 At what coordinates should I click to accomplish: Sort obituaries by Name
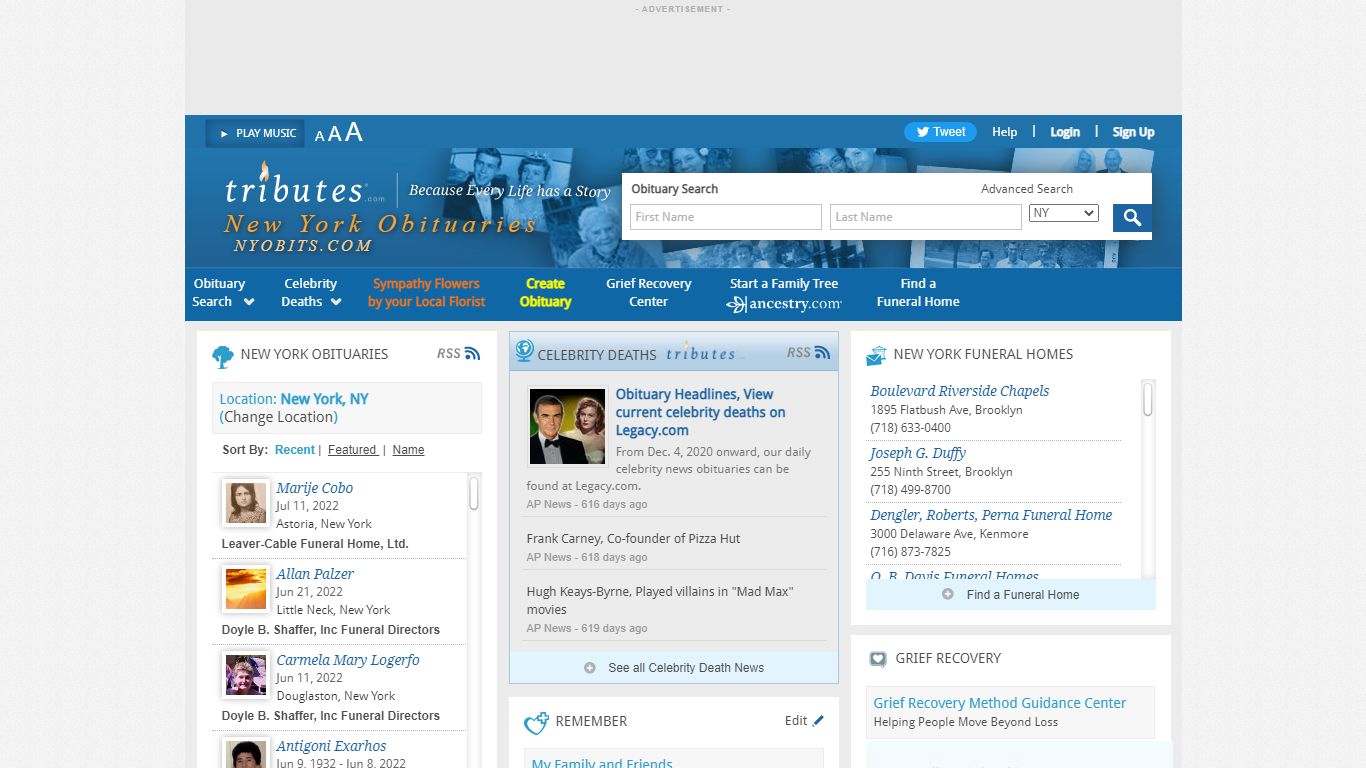[x=408, y=450]
